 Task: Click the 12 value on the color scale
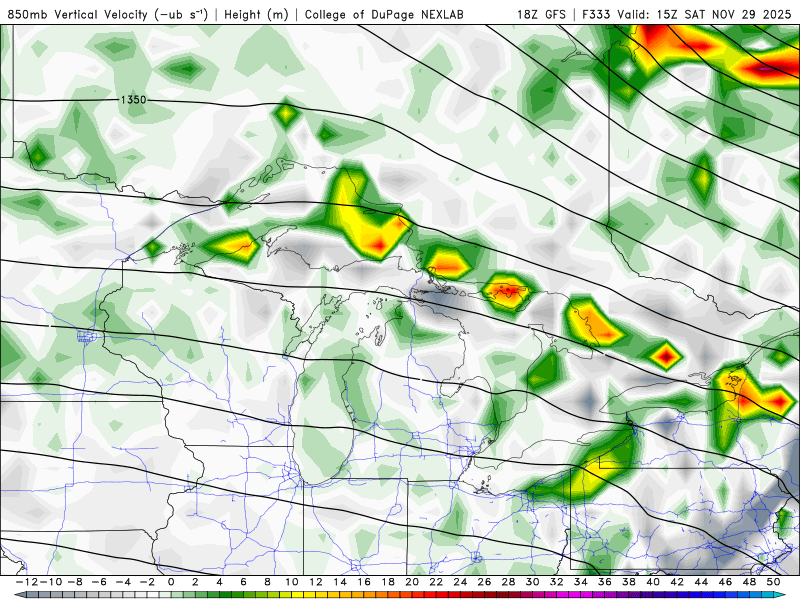316,582
